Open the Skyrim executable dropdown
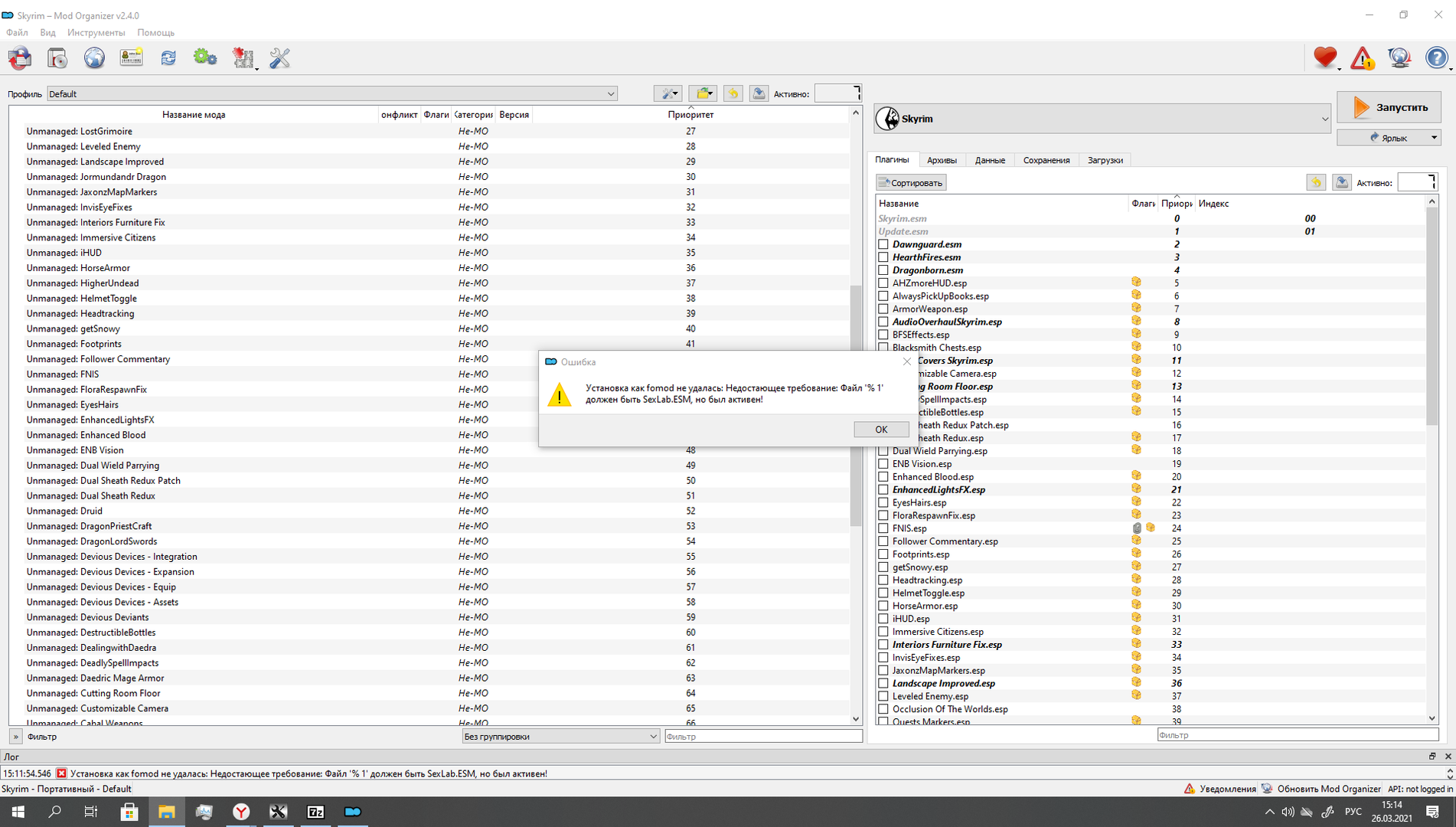The image size is (1456, 827). 1102,119
